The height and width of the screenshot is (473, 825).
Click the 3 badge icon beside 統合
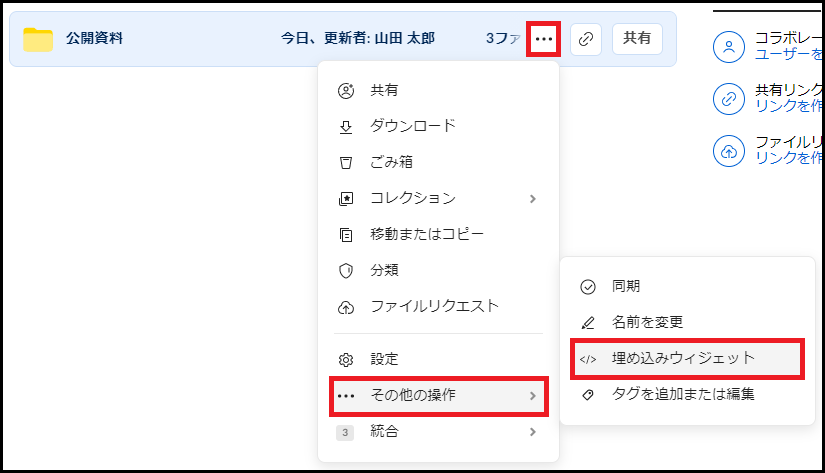[345, 432]
